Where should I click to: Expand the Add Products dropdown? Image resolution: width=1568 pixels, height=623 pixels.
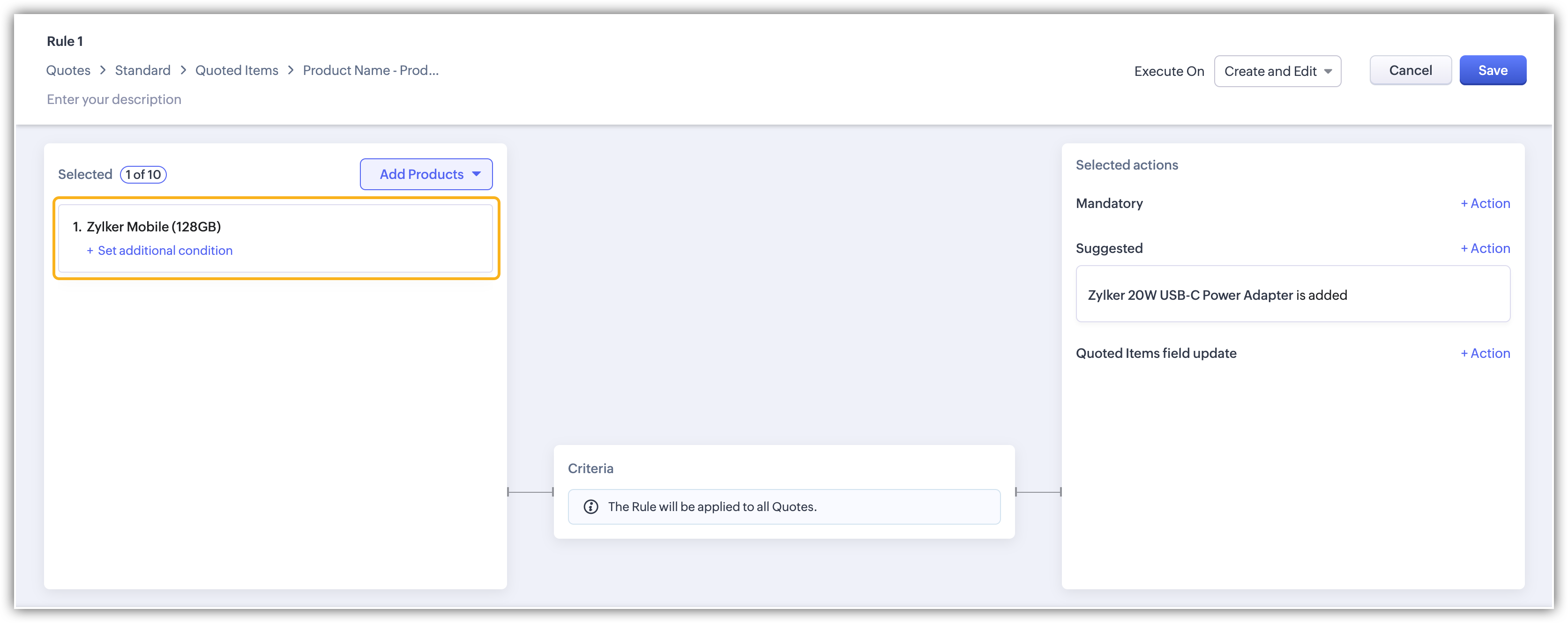coord(426,175)
